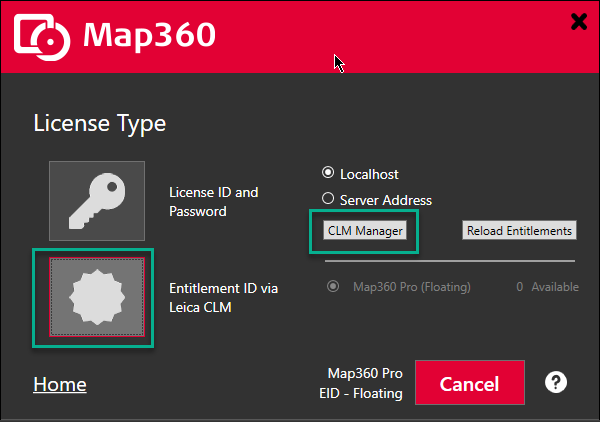Choose the Entitlement ID seal icon

(x=97, y=298)
